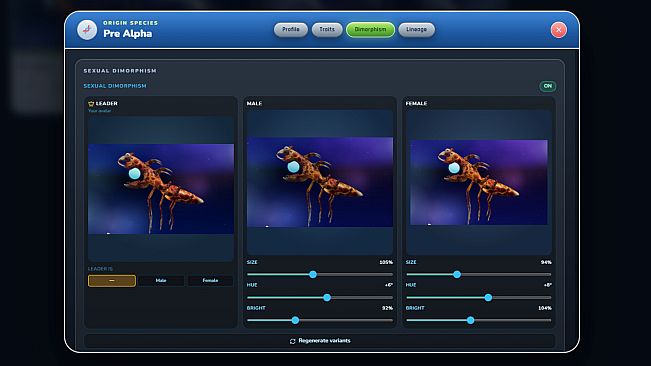The image size is (651, 366).
Task: Click the Male bright value 92%
Action: pos(387,308)
